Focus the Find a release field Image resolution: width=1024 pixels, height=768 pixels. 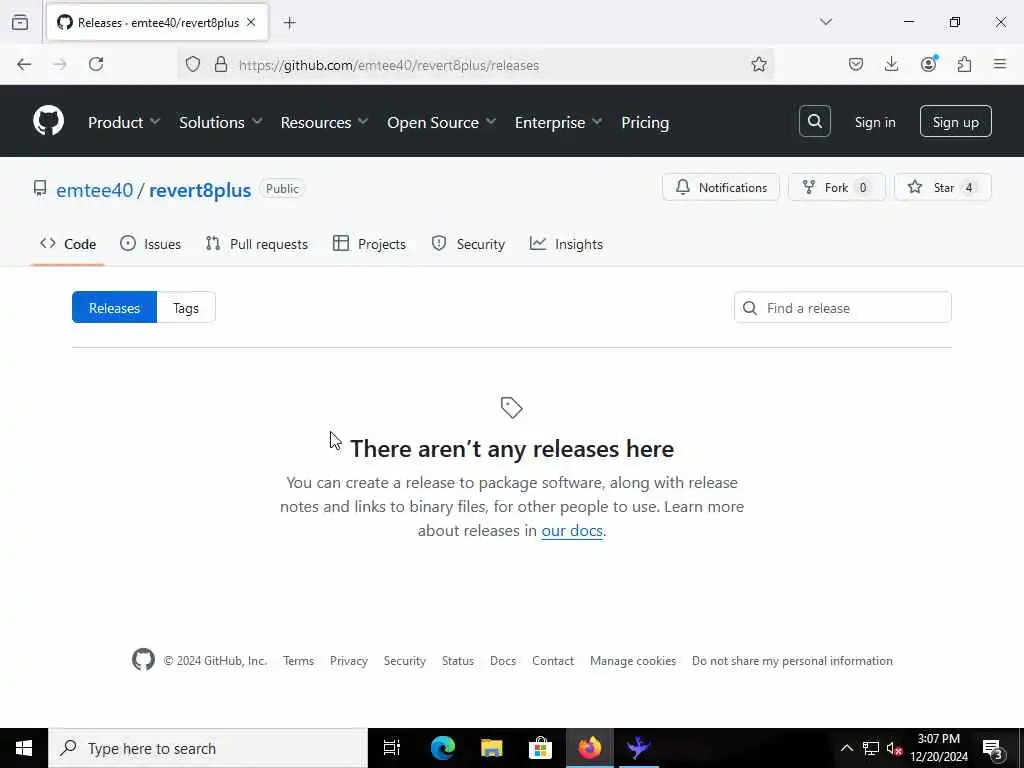[x=842, y=308]
